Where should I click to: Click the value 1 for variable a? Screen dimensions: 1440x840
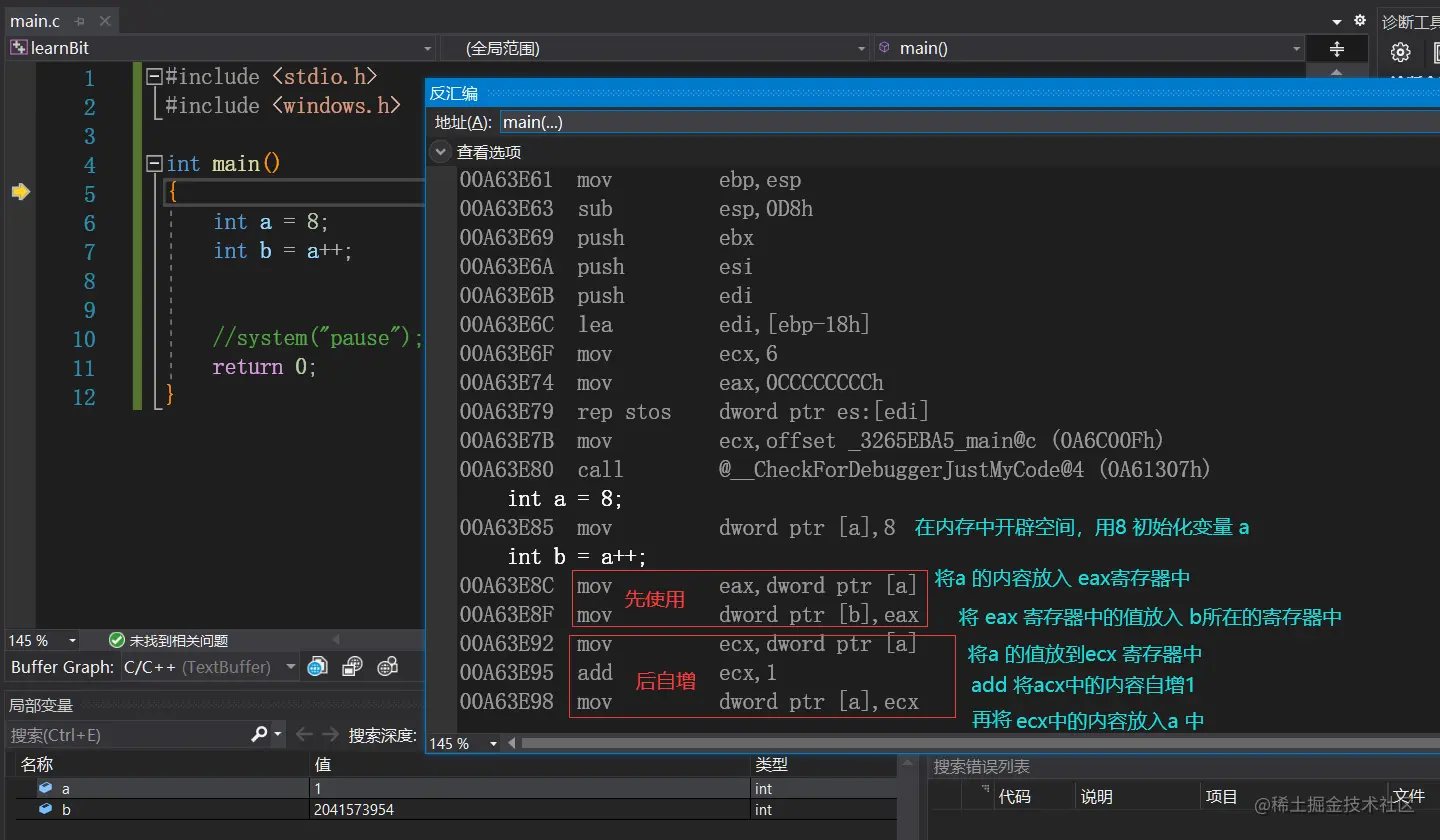tap(318, 789)
